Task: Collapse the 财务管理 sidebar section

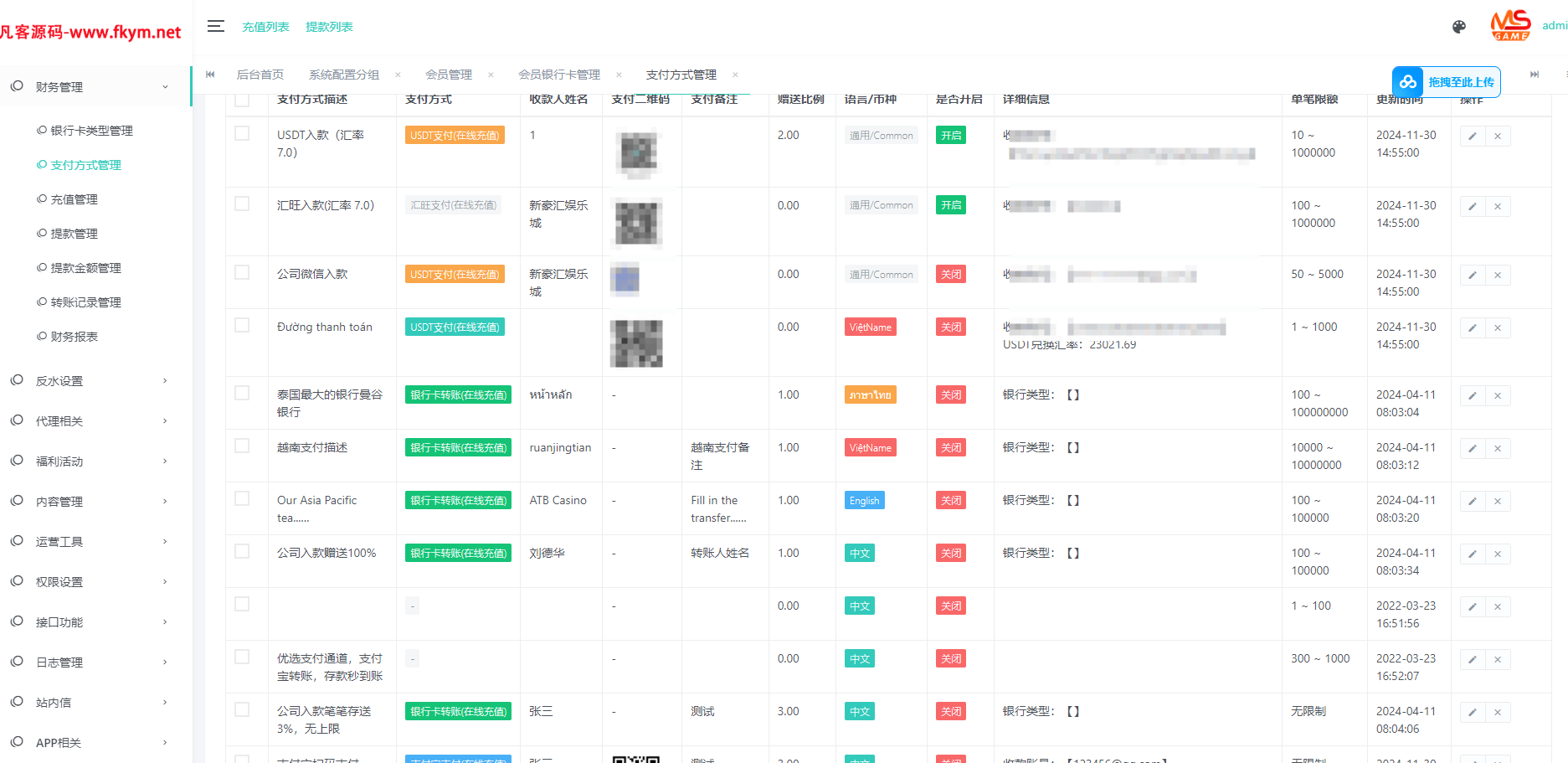Action: [x=59, y=85]
